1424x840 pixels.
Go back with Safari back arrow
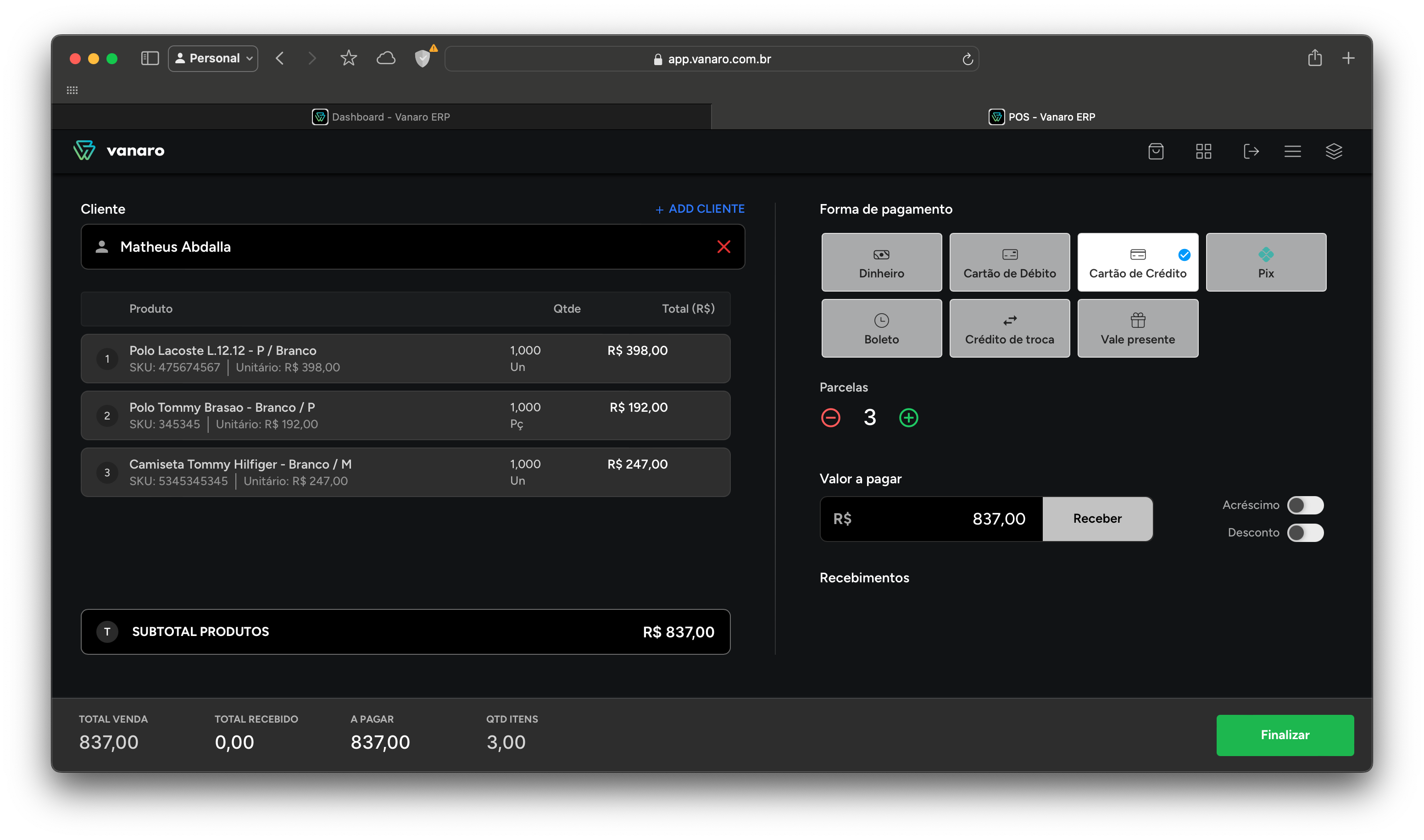click(x=279, y=58)
